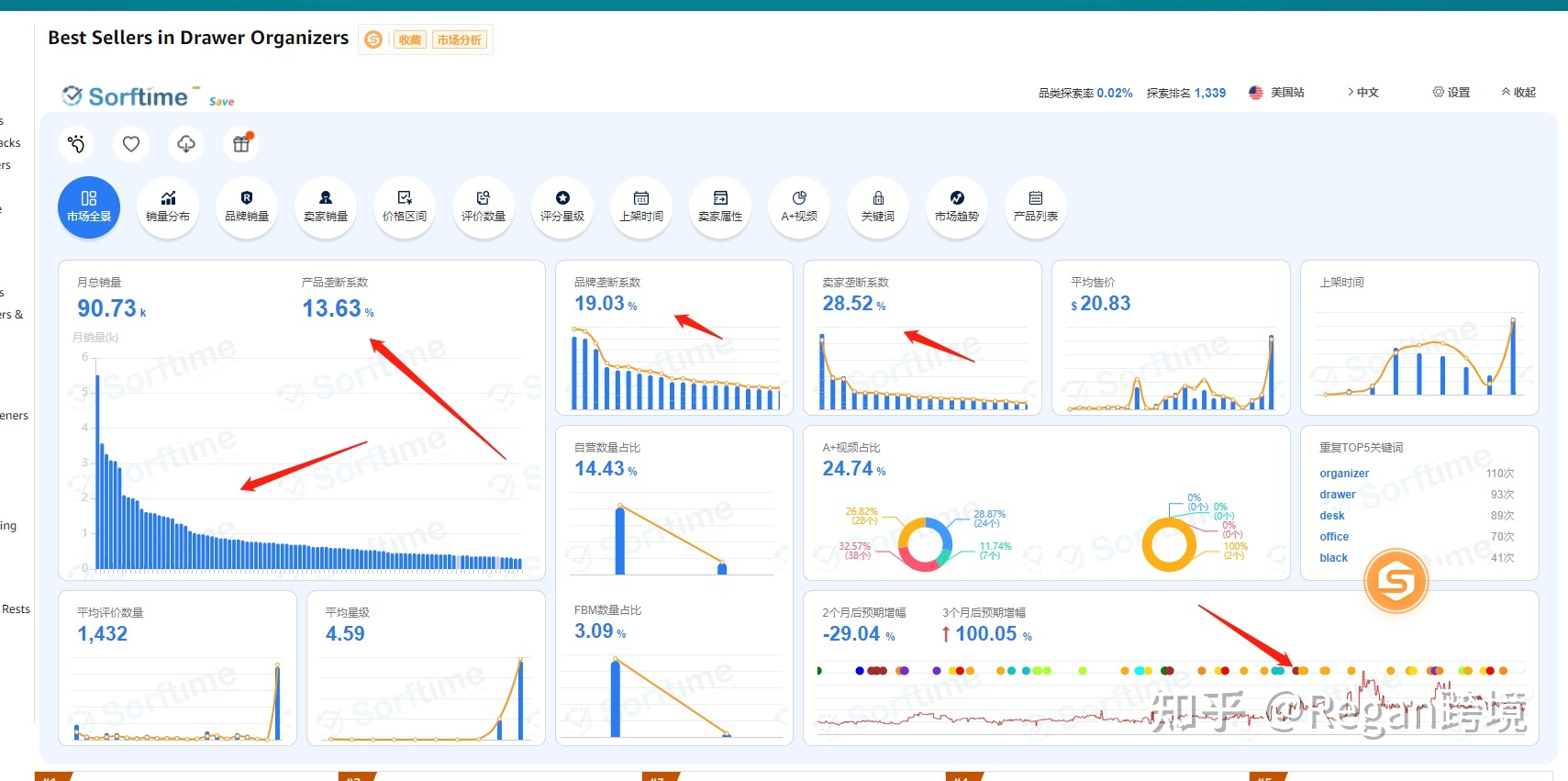Open the gift box icon

[241, 144]
